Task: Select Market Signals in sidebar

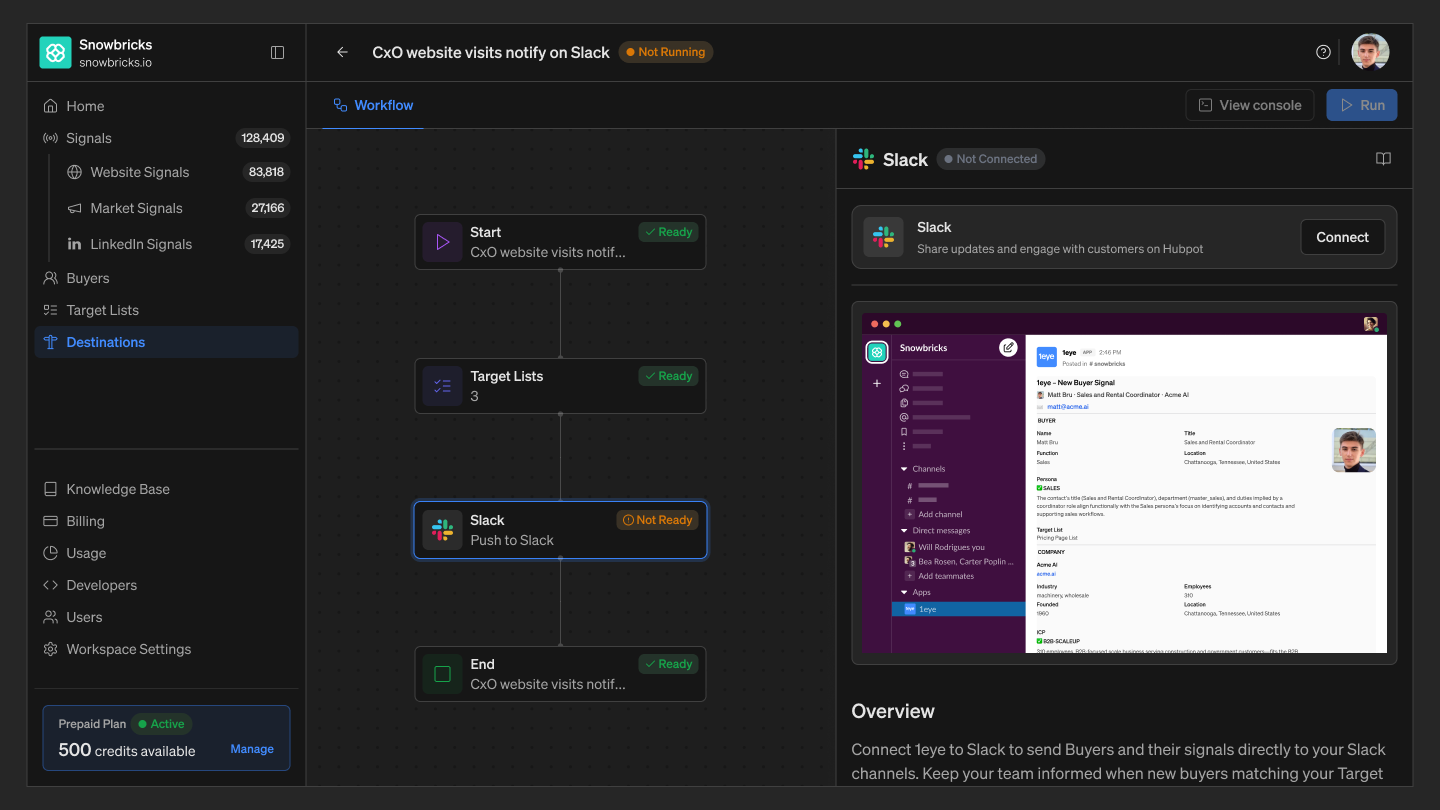Action: (x=178, y=208)
